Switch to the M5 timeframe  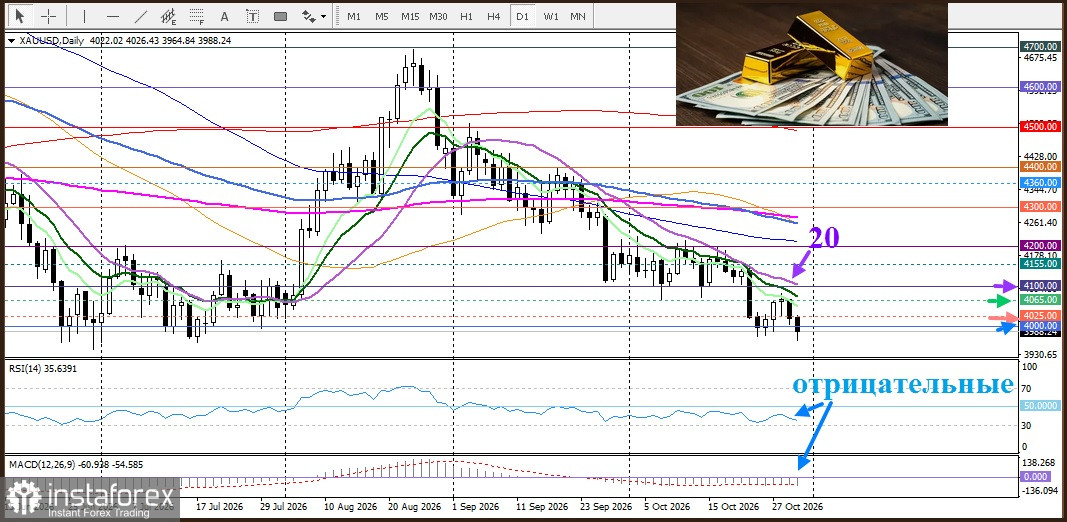[x=381, y=16]
